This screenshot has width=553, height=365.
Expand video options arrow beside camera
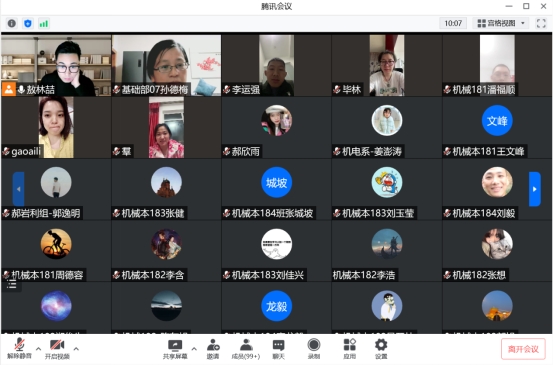coord(76,349)
